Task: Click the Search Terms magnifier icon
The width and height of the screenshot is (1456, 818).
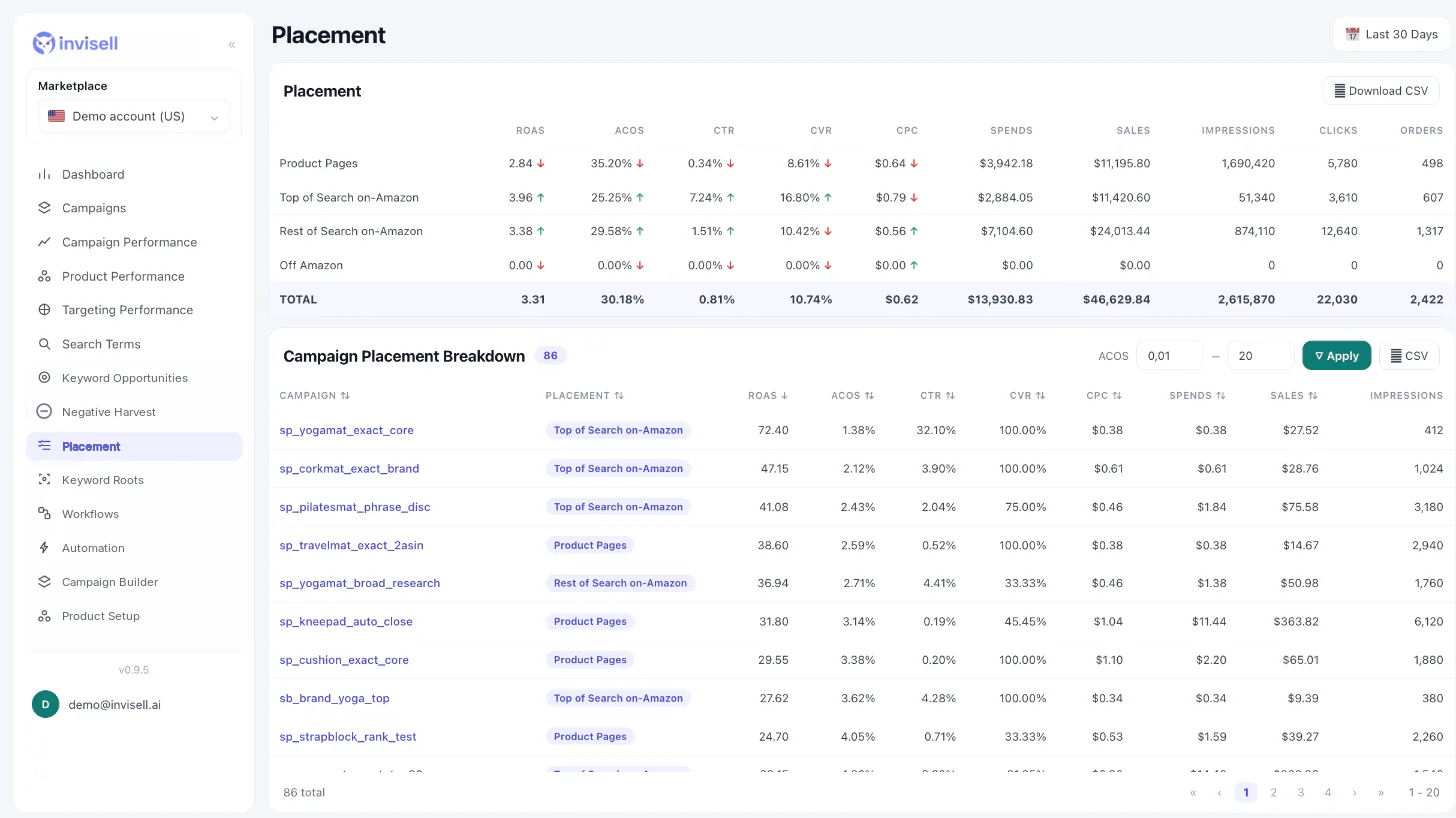Action: [44, 344]
